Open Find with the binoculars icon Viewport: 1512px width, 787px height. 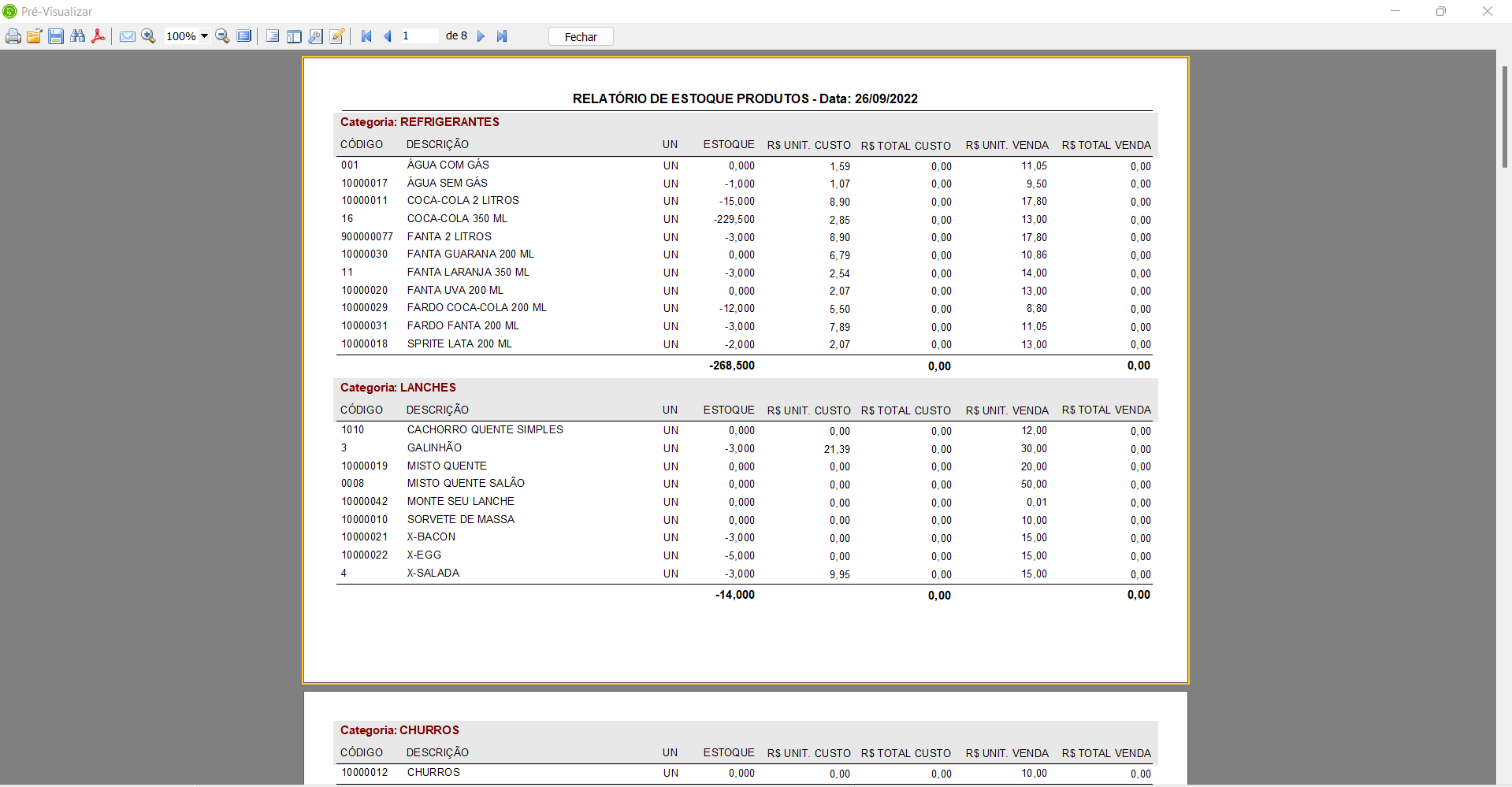(x=77, y=36)
